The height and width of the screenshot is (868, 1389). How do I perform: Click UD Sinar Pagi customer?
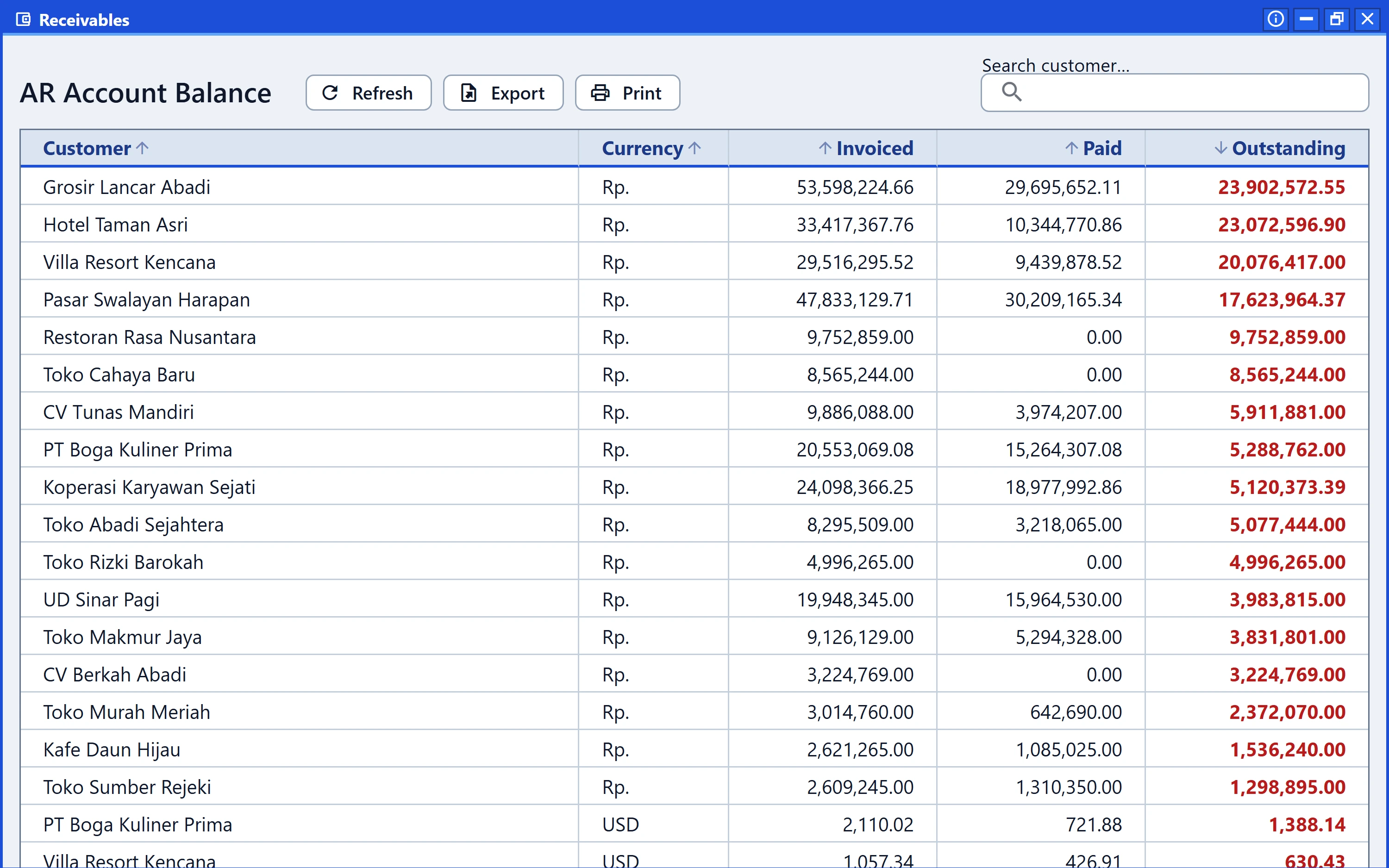101,599
